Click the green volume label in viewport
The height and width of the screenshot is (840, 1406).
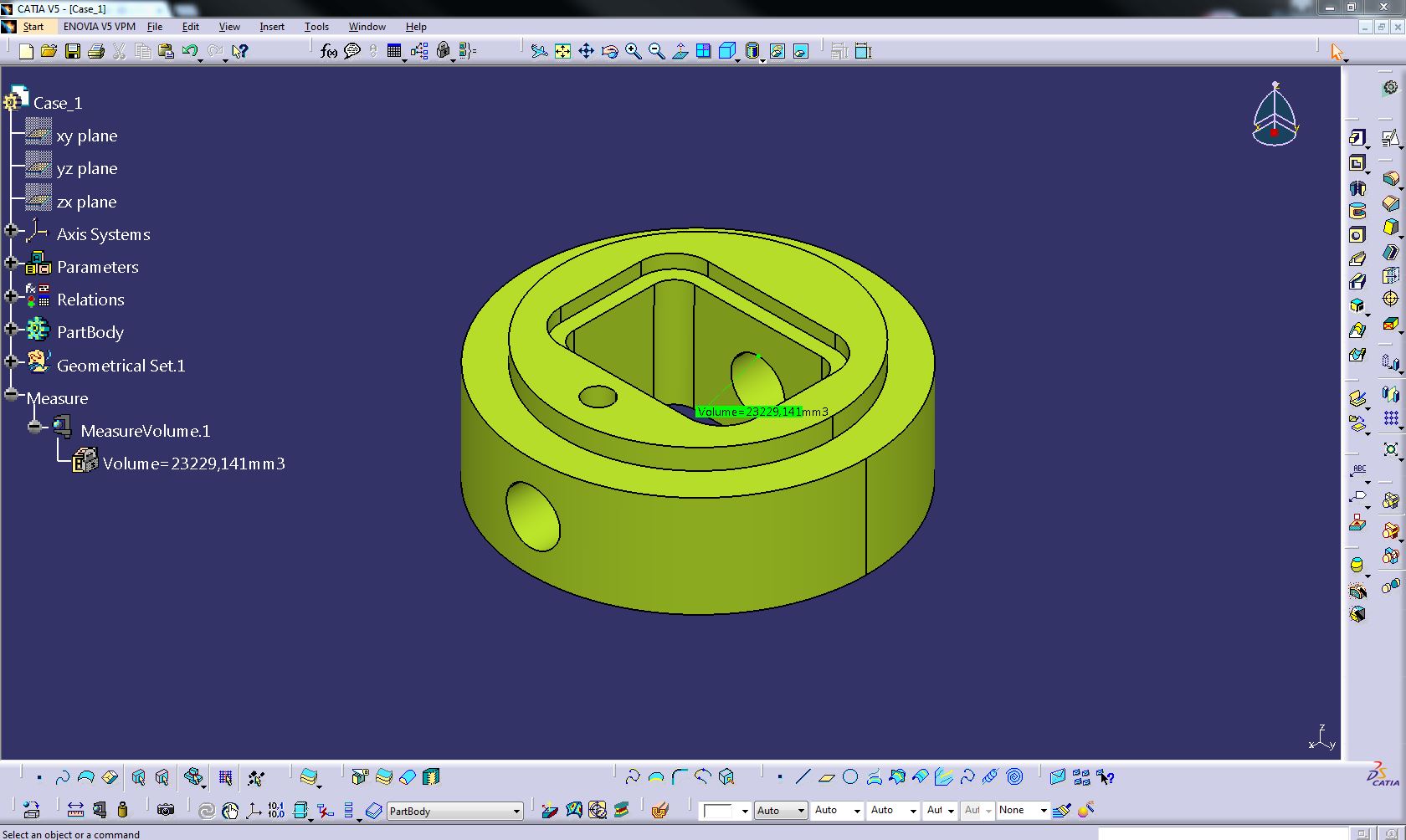(762, 412)
